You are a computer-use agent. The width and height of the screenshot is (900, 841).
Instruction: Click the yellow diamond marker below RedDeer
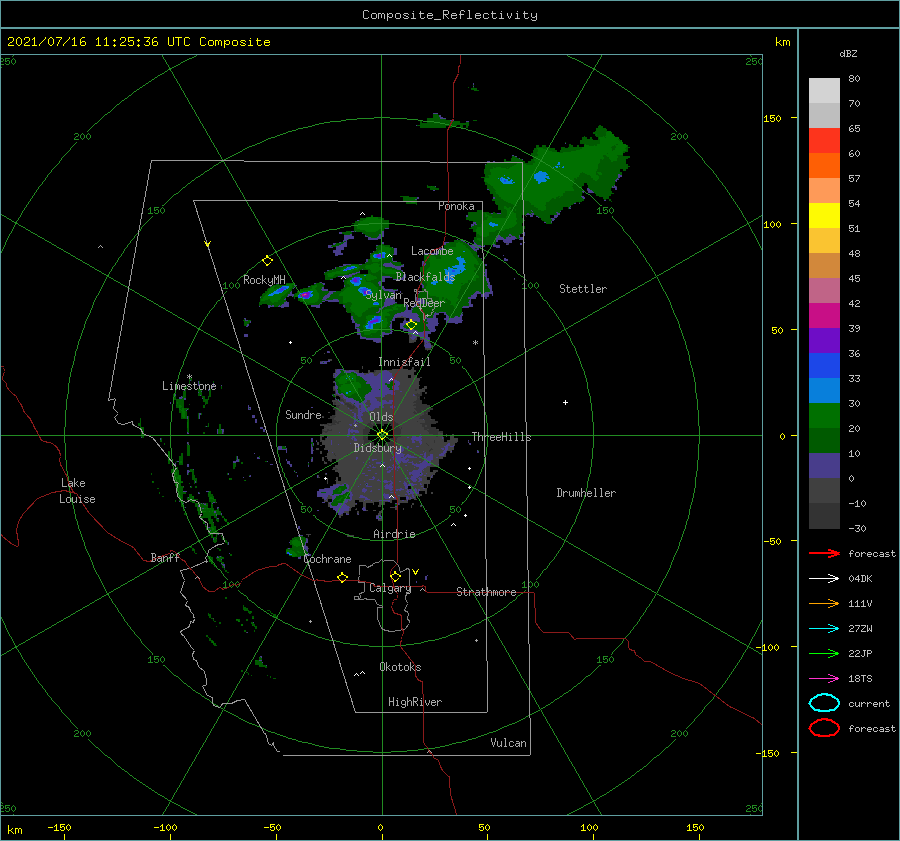pyautogui.click(x=411, y=325)
